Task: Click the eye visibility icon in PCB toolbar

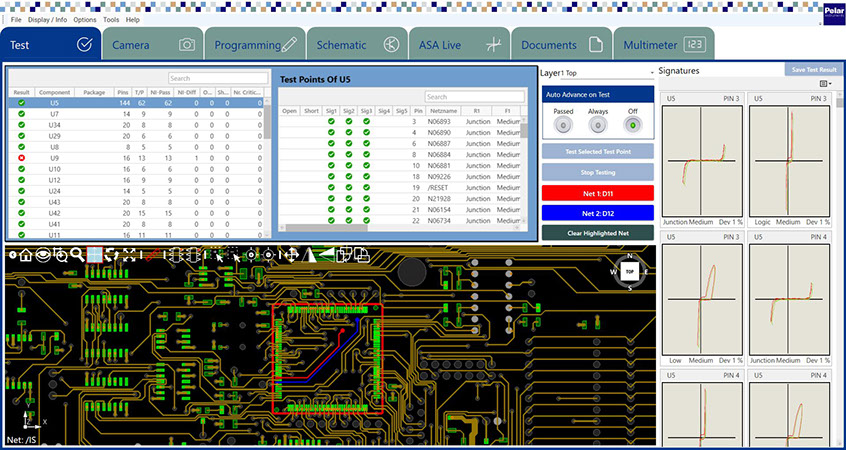Action: pos(44,255)
